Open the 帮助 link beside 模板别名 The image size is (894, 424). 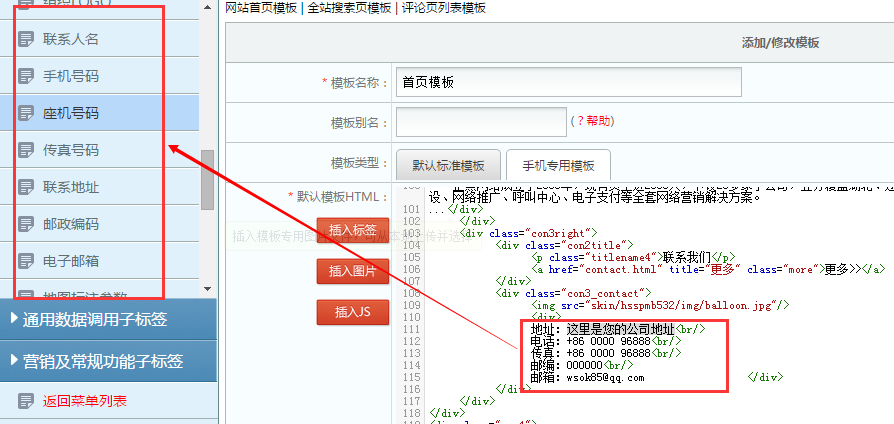[598, 121]
